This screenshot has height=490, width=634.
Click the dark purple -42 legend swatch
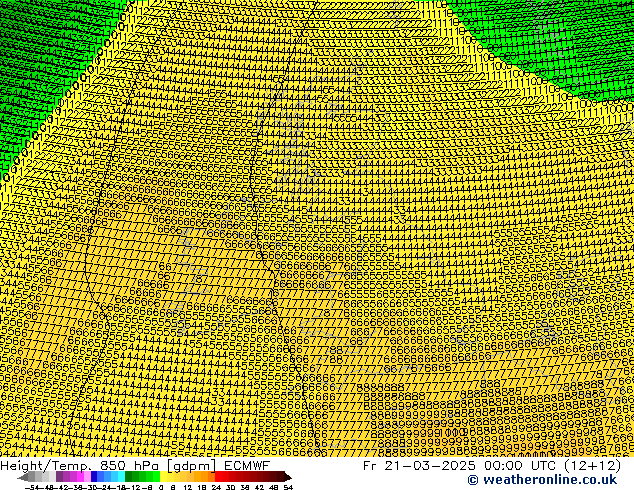[x=59, y=477]
